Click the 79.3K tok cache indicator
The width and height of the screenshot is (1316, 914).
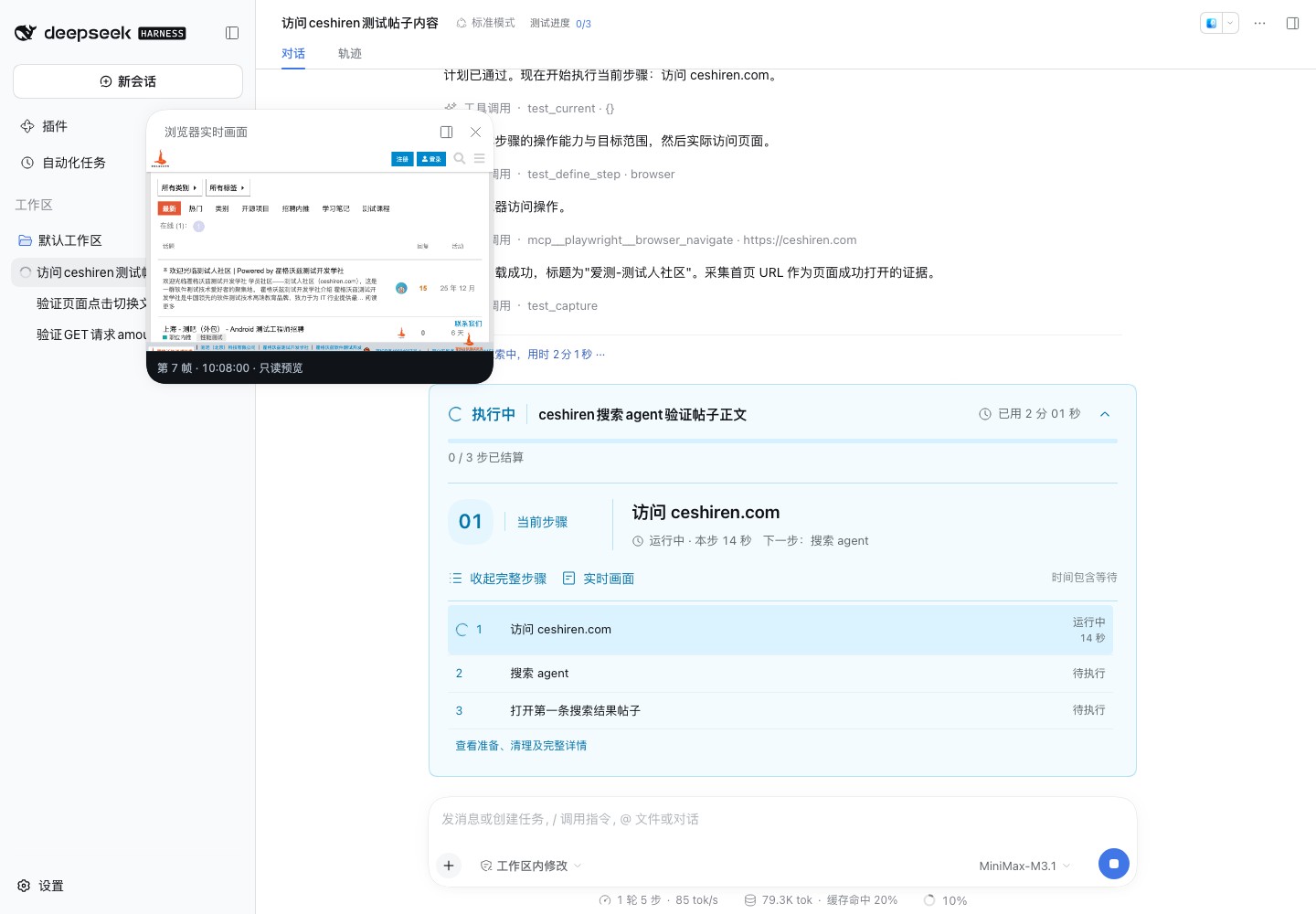coord(821,900)
